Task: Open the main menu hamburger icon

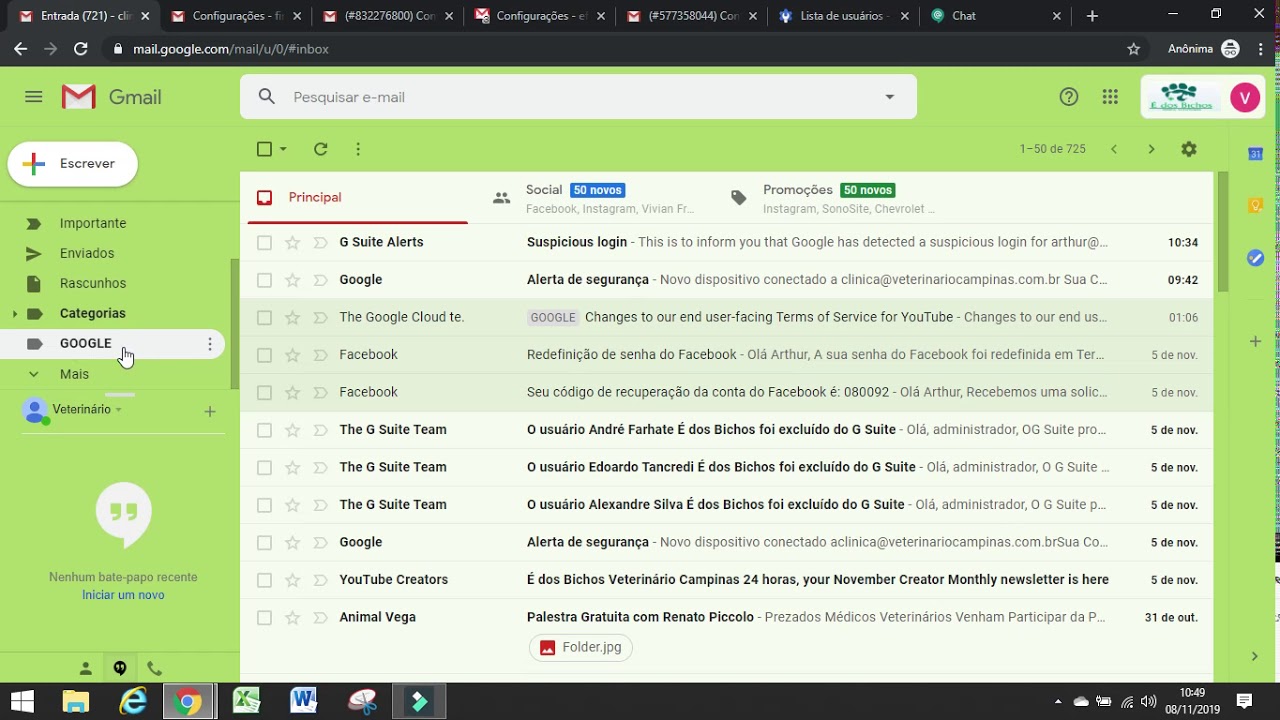Action: click(34, 97)
